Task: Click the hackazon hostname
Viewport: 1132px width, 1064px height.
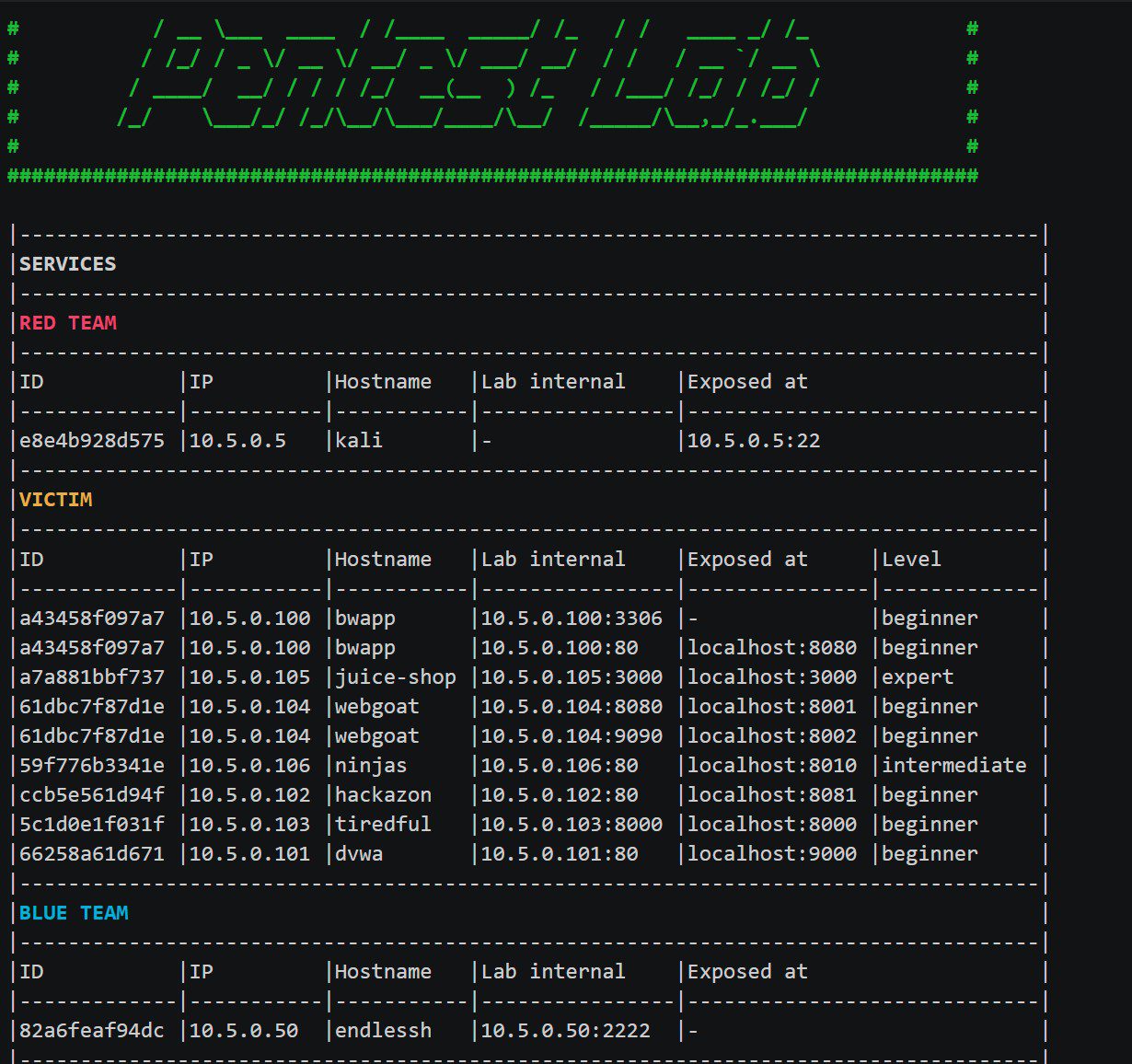Action: [383, 795]
